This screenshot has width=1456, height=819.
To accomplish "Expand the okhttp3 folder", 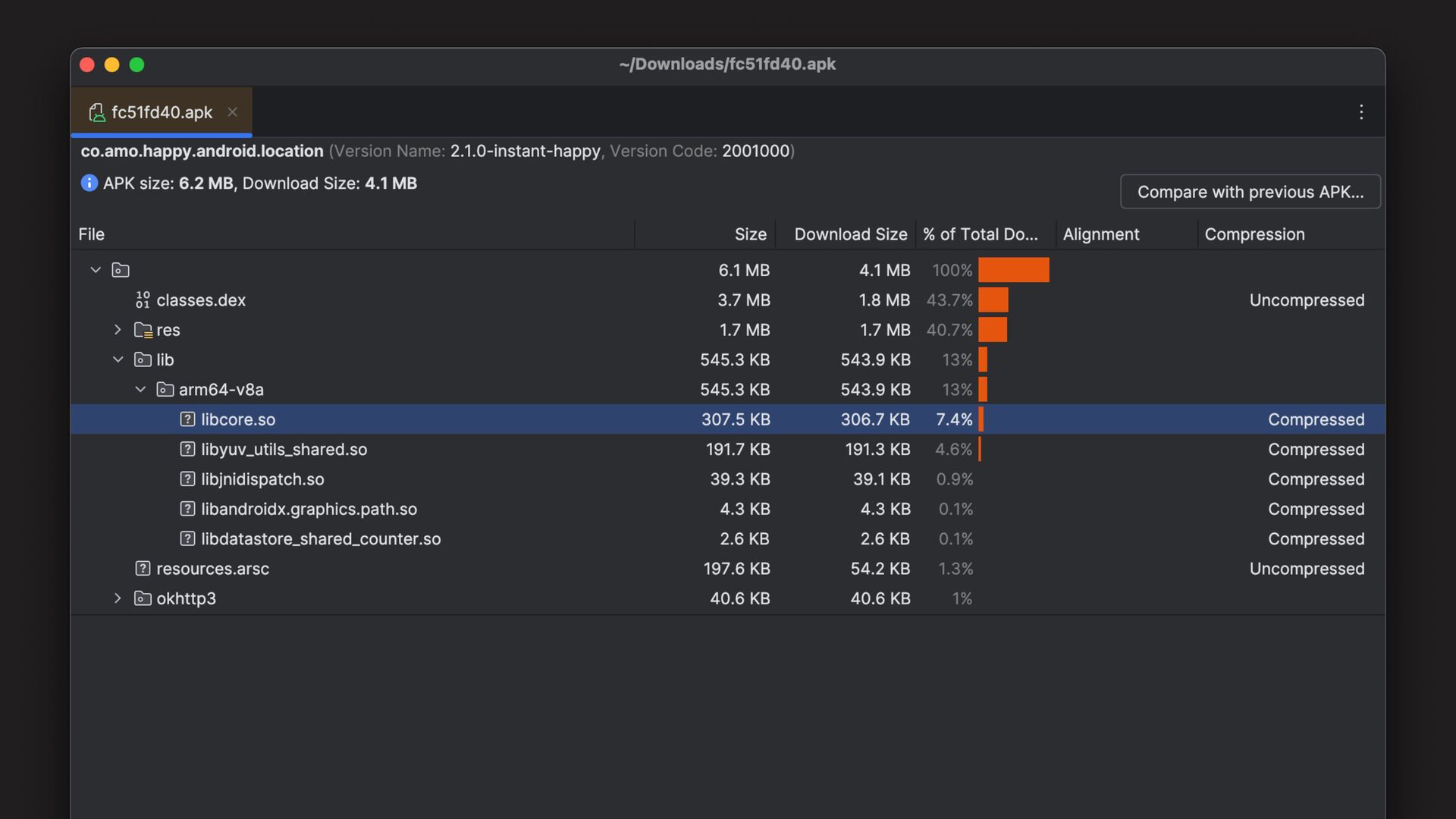I will (x=118, y=598).
